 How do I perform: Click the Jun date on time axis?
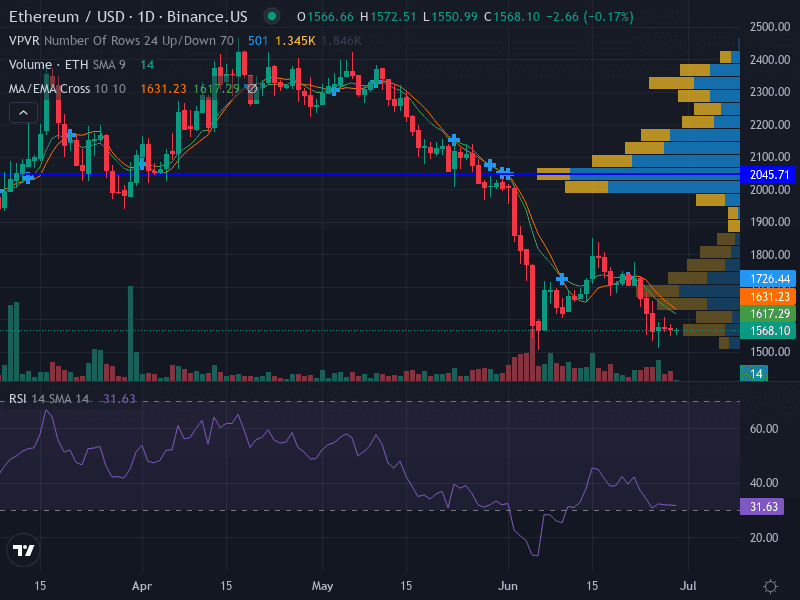pyautogui.click(x=508, y=586)
